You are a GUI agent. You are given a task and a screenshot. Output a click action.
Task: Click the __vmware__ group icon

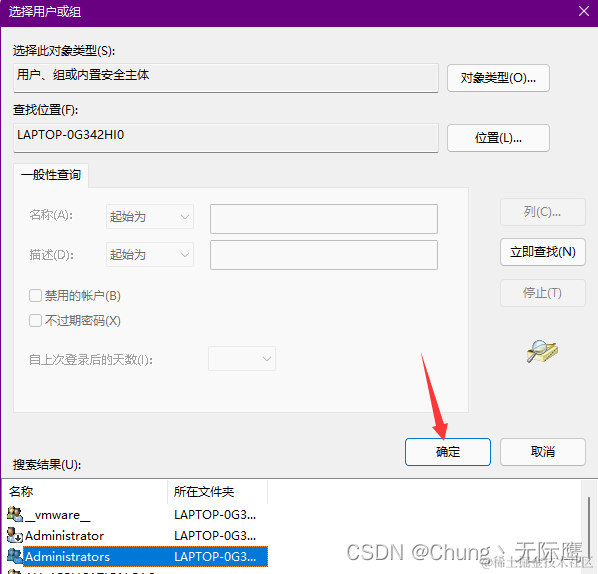pos(15,515)
